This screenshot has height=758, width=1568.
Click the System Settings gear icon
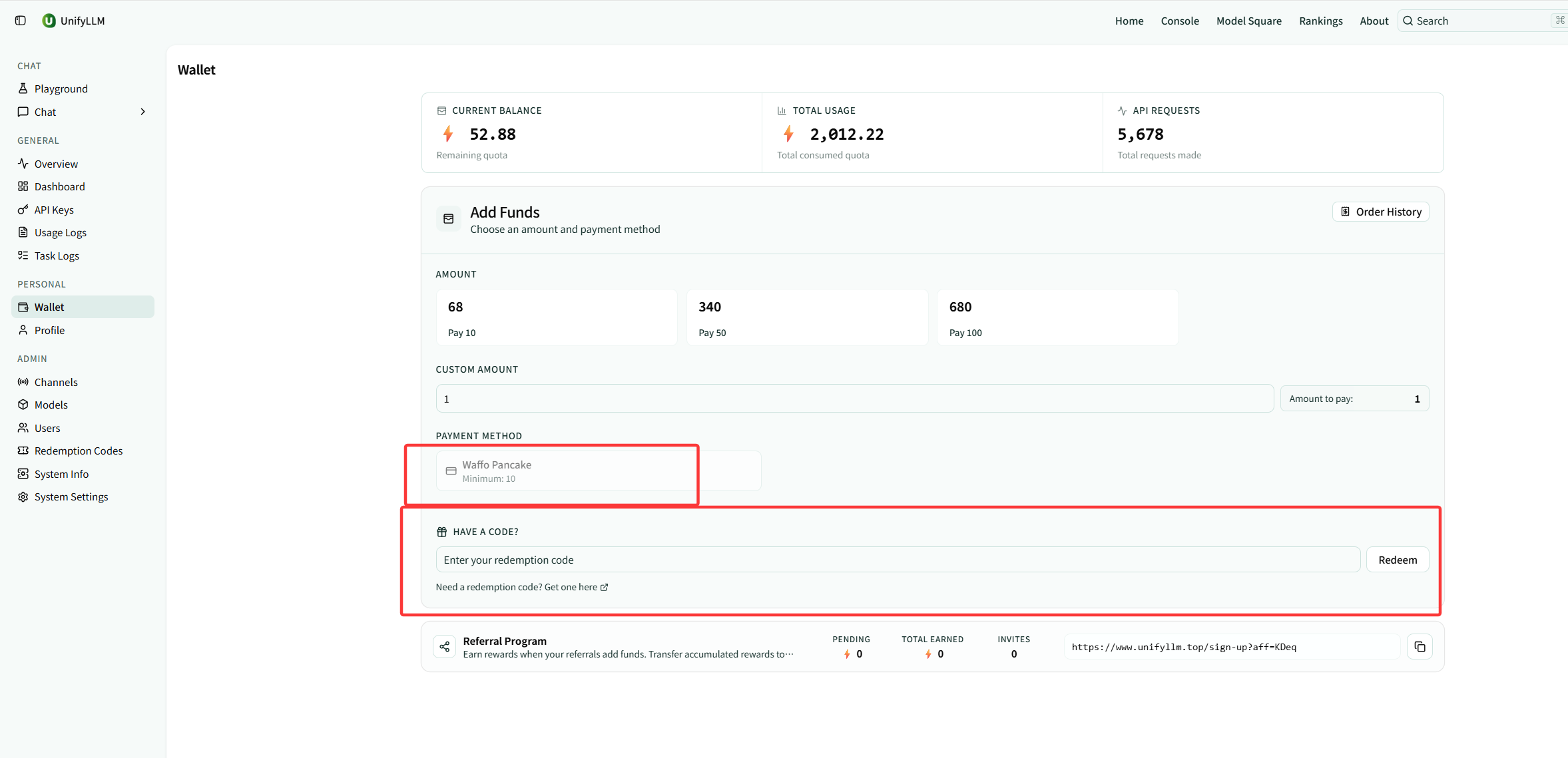[x=23, y=496]
